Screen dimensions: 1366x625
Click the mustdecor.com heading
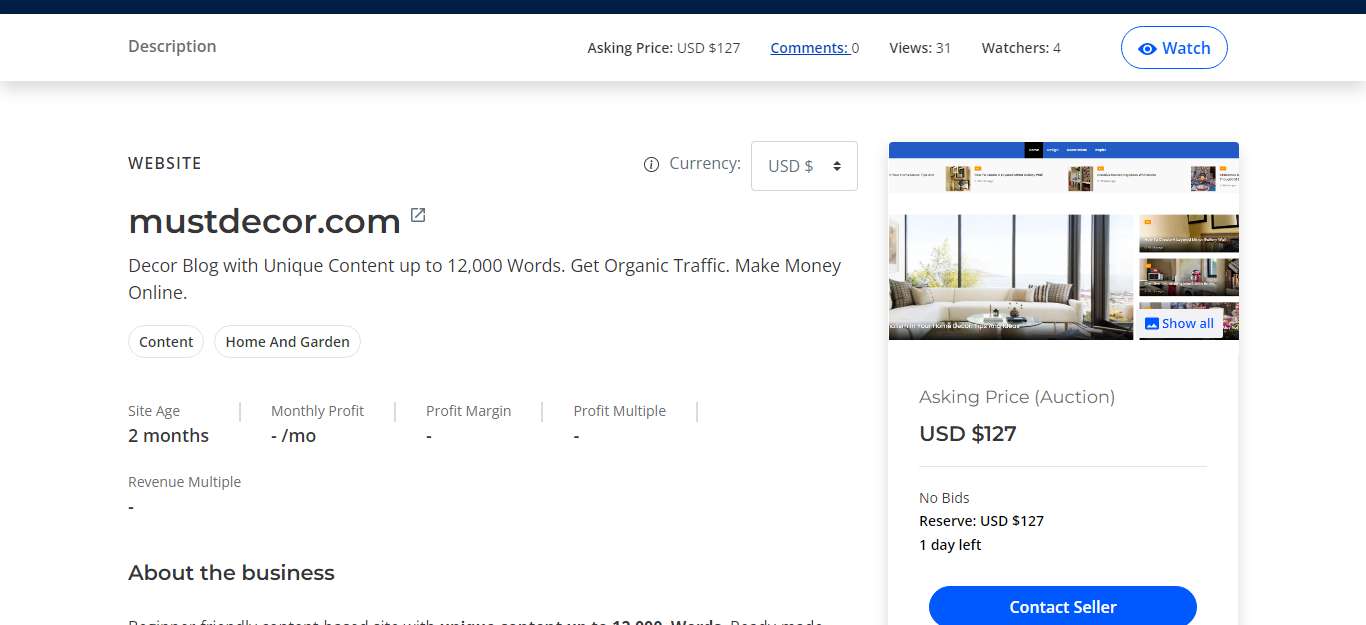(265, 221)
